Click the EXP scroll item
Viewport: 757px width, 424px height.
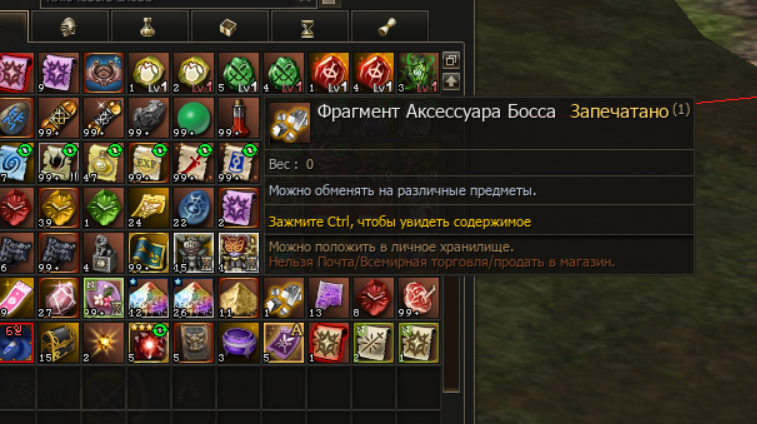(148, 163)
